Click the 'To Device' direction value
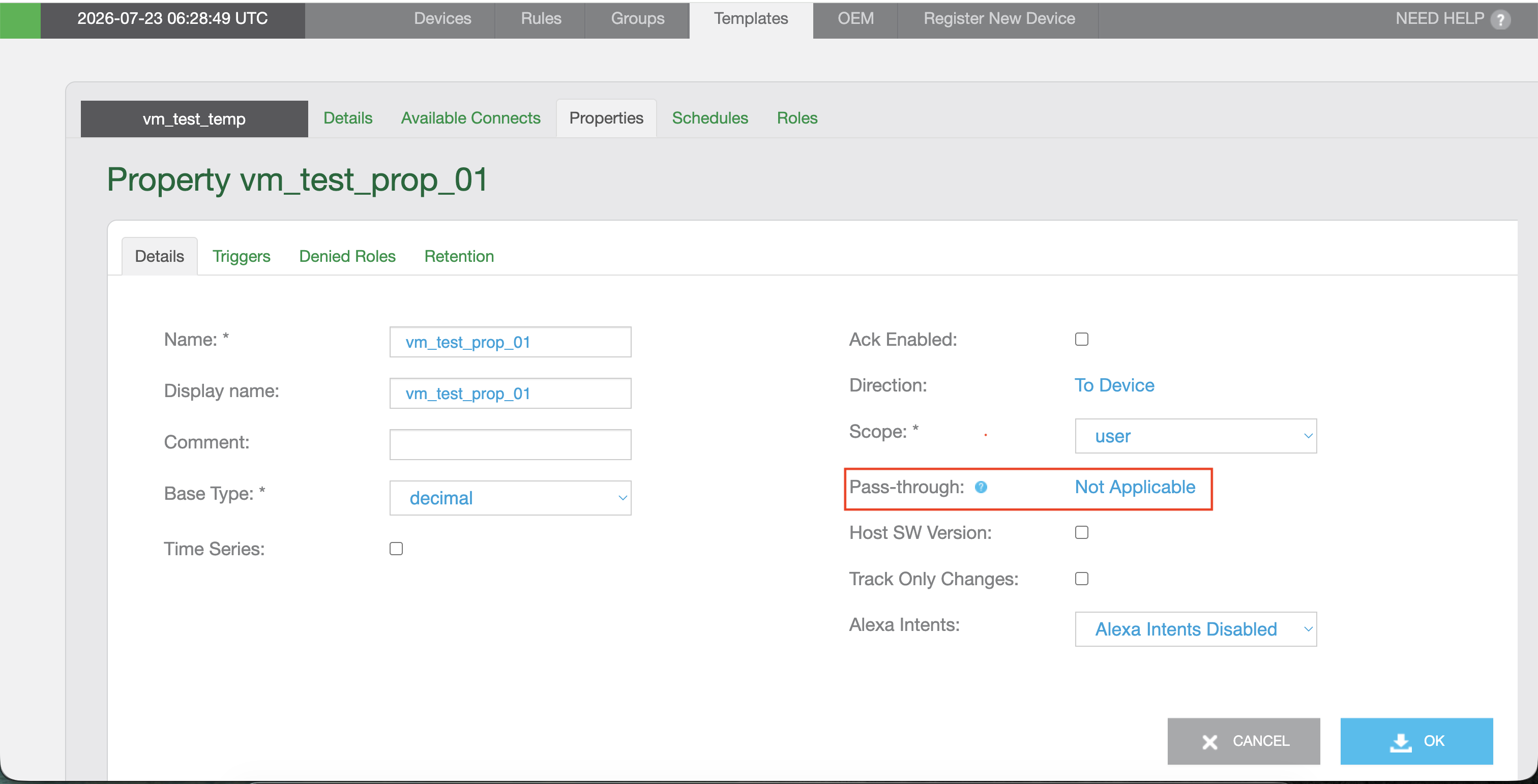 pos(1114,385)
